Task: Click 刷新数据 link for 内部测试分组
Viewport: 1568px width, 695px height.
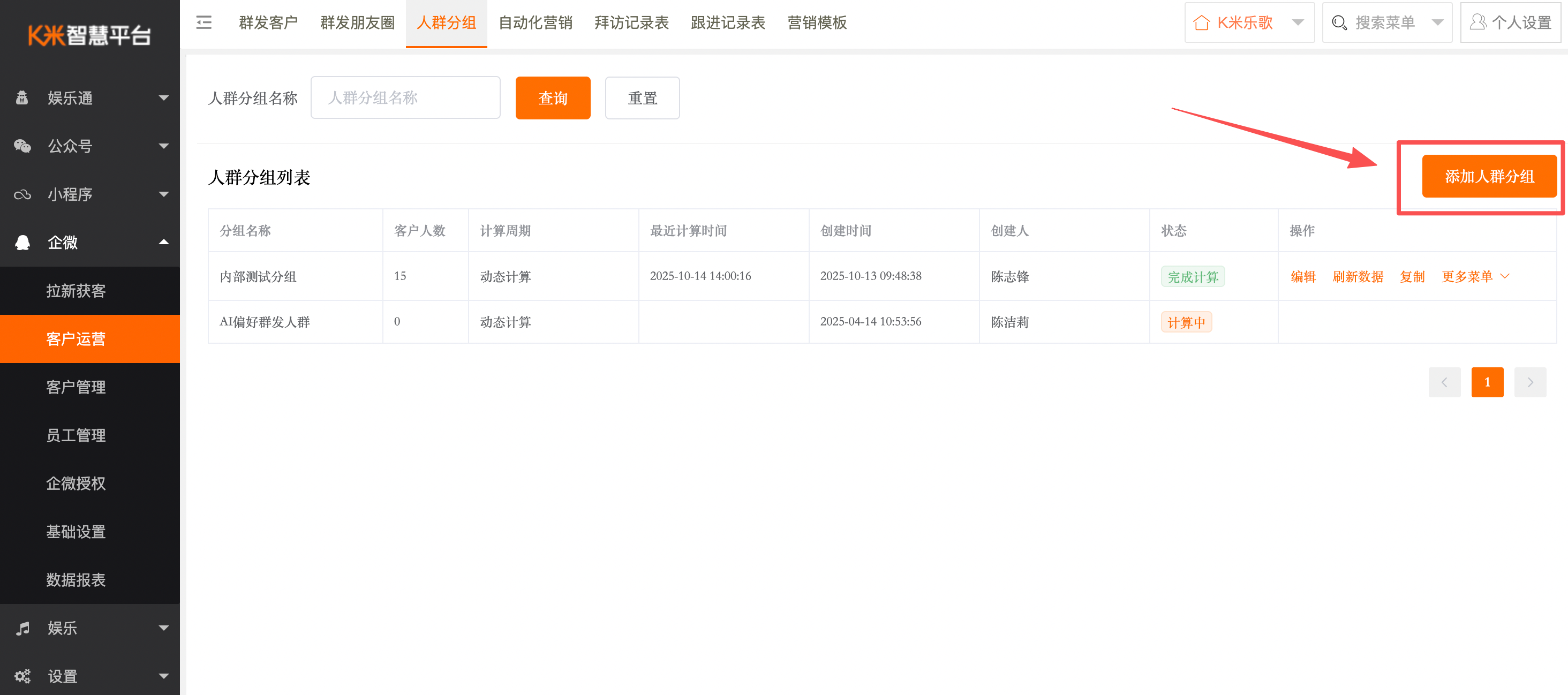Action: tap(1358, 276)
